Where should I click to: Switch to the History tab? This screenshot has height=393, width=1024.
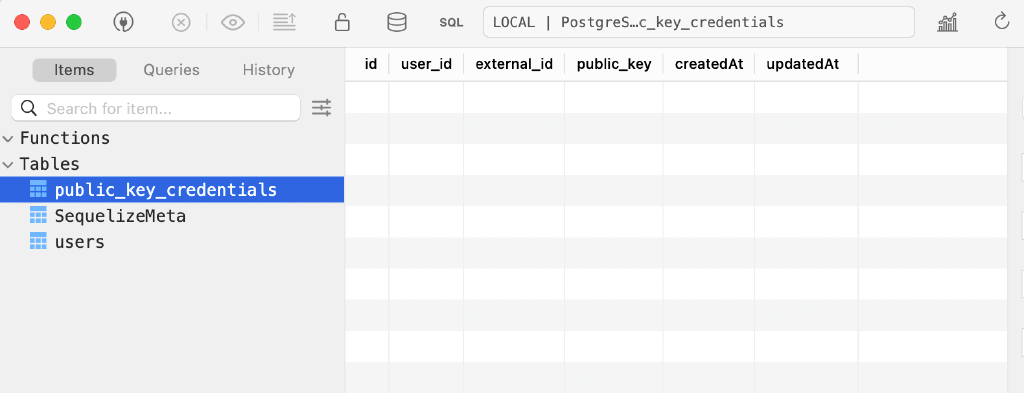click(268, 70)
